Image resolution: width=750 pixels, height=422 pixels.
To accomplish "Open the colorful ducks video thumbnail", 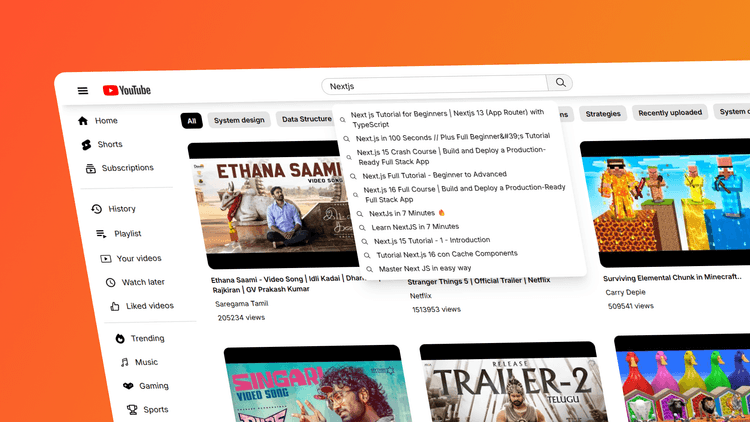I will [683, 378].
